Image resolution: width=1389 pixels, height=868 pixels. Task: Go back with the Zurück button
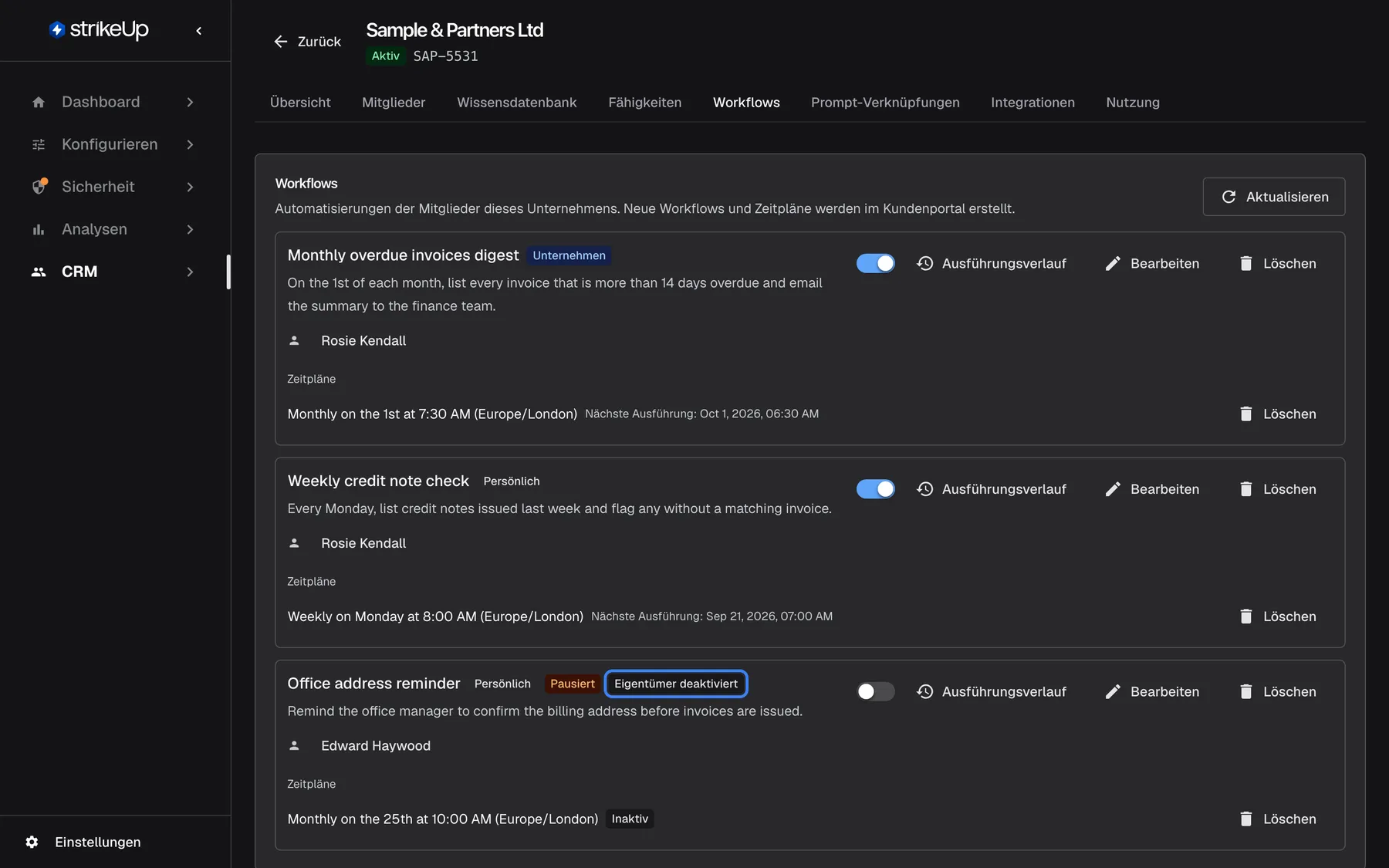click(x=307, y=42)
